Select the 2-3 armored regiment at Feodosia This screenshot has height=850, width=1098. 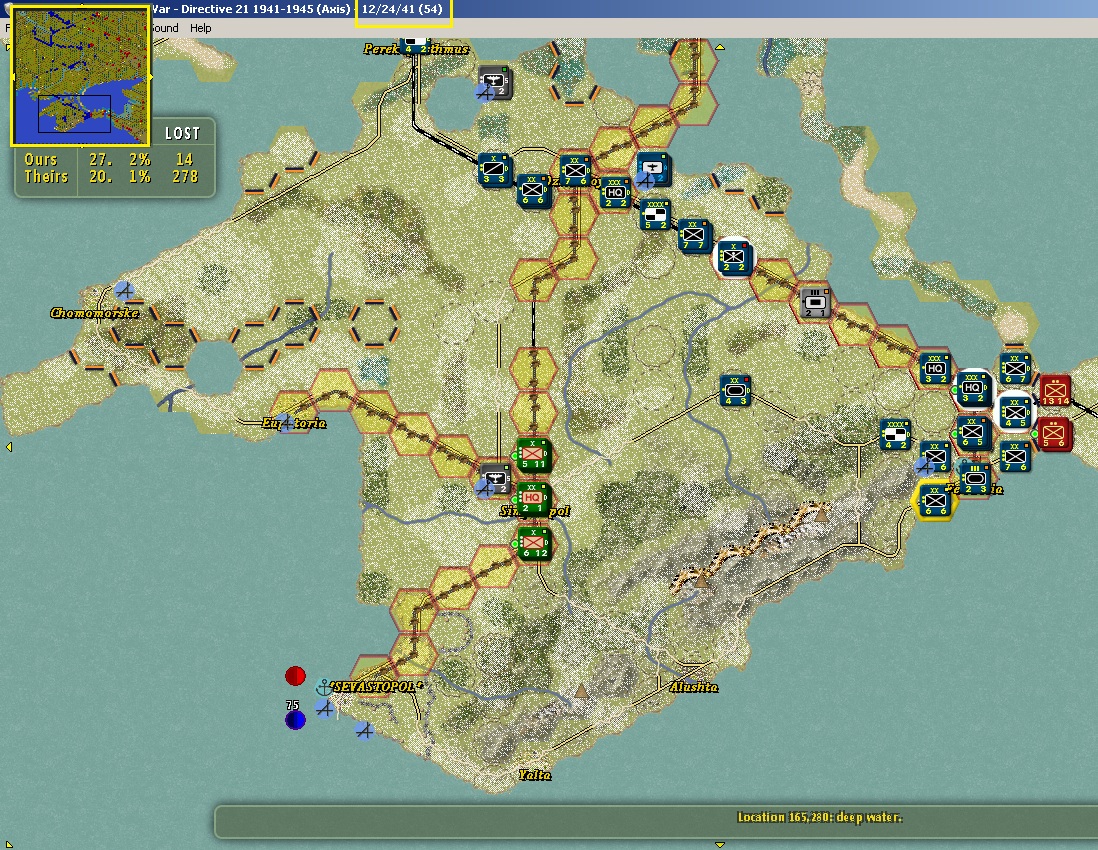tap(975, 478)
